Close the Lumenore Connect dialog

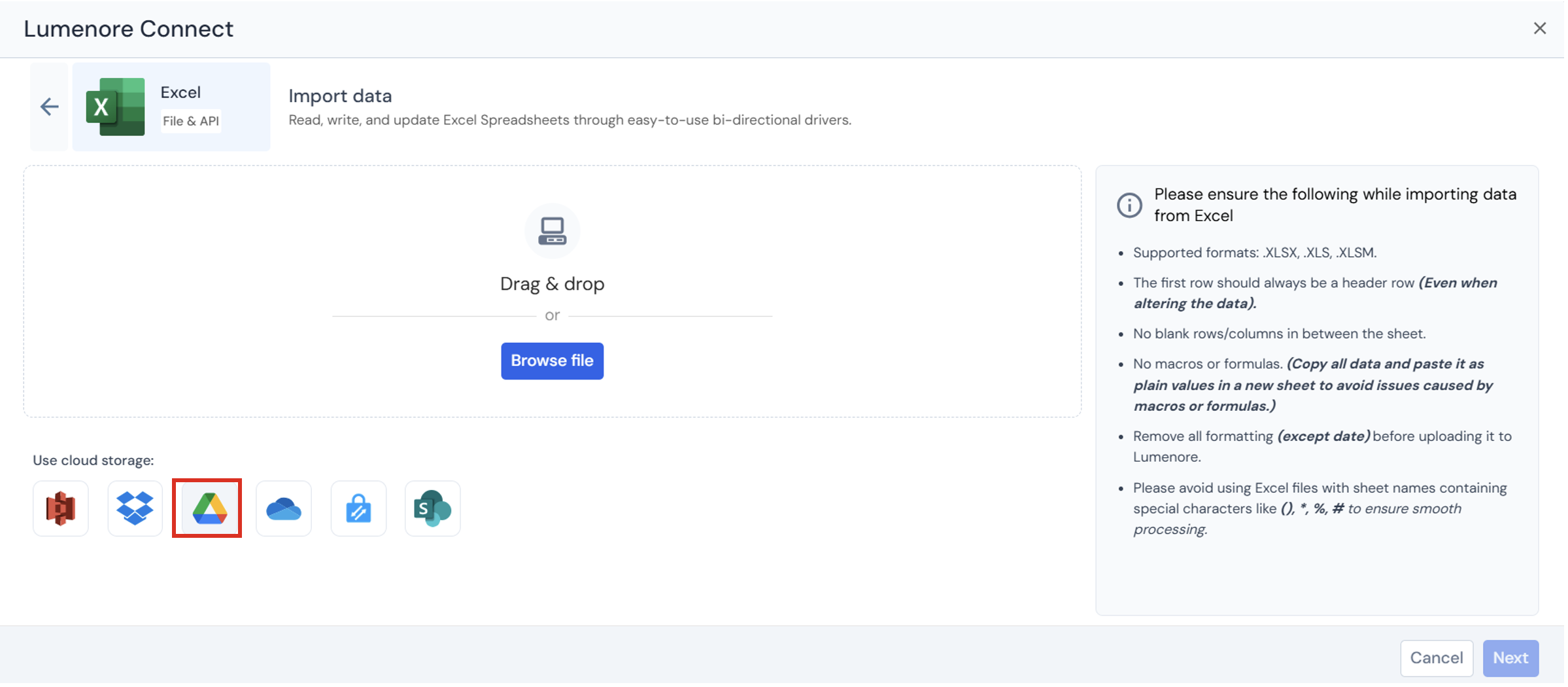pos(1539,28)
